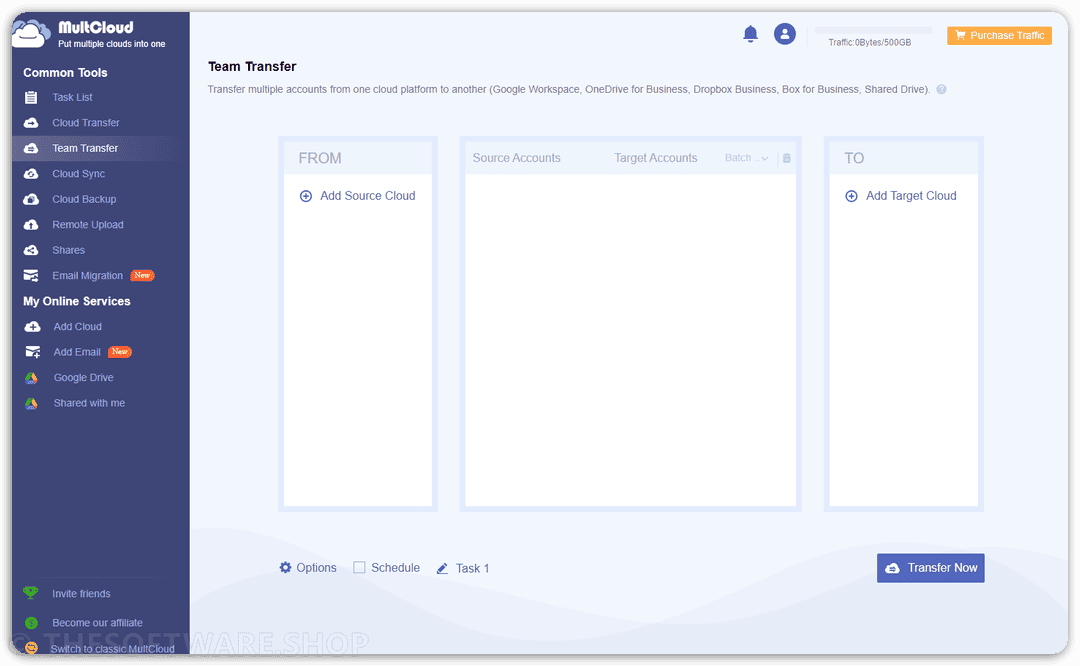Click the plus icon beside Add Target Cloud

coord(851,196)
